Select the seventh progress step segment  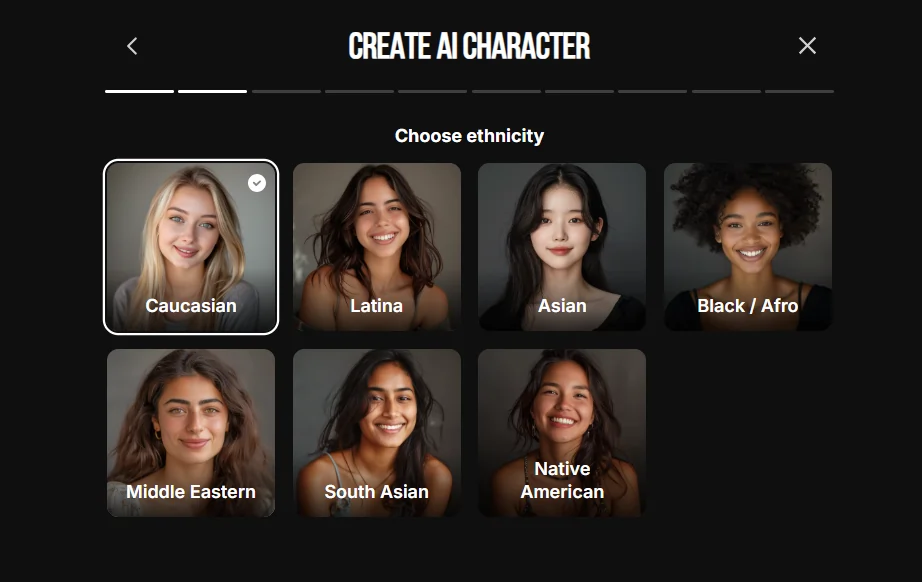pyautogui.click(x=579, y=91)
